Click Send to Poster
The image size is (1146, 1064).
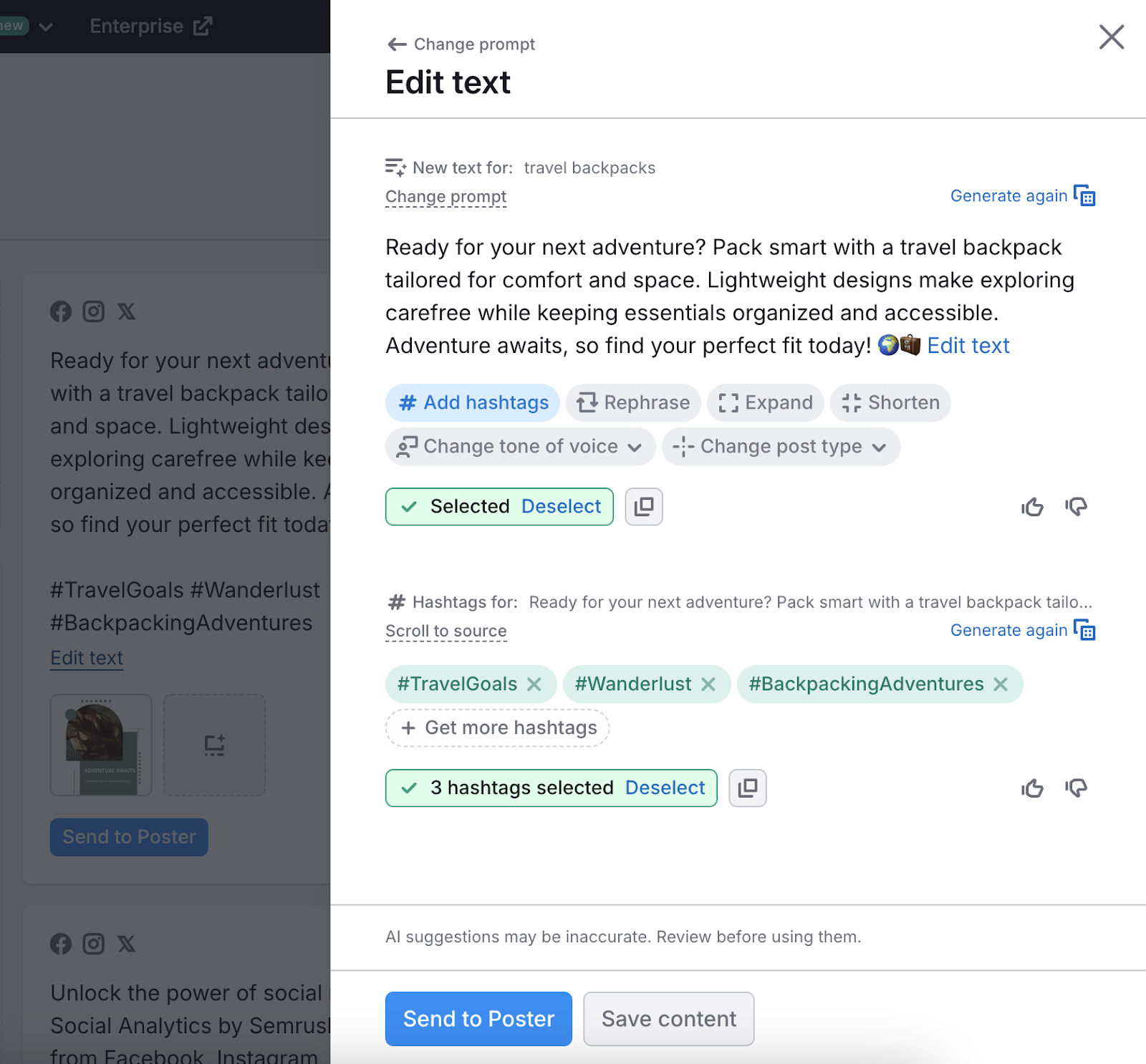(478, 1019)
